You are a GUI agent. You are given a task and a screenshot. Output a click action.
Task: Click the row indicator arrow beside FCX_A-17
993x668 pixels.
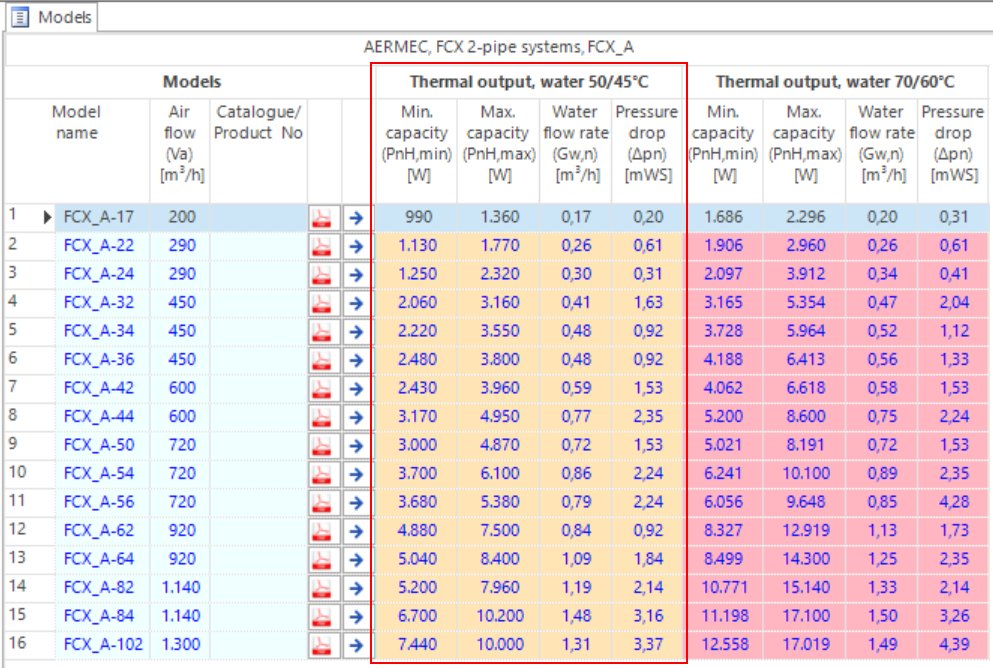(x=46, y=217)
